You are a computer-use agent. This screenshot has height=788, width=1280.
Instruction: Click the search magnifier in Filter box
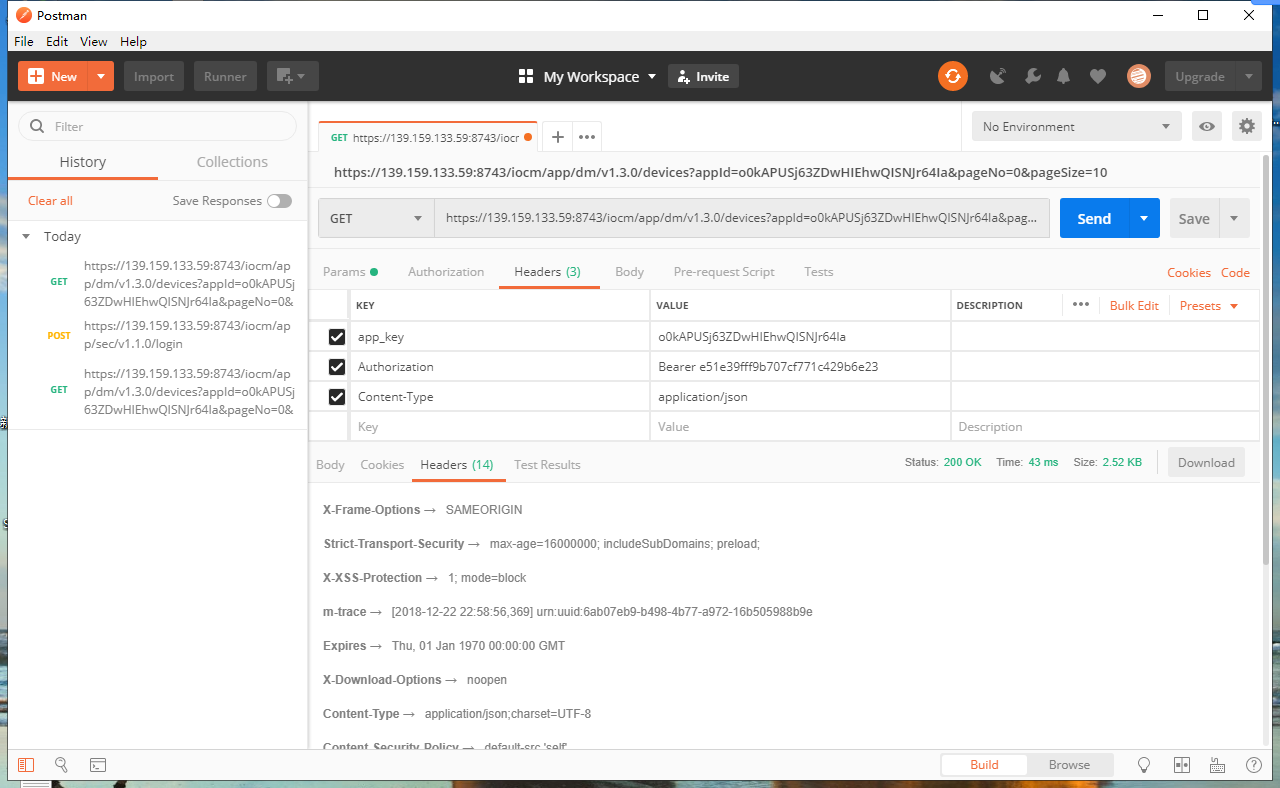point(38,126)
